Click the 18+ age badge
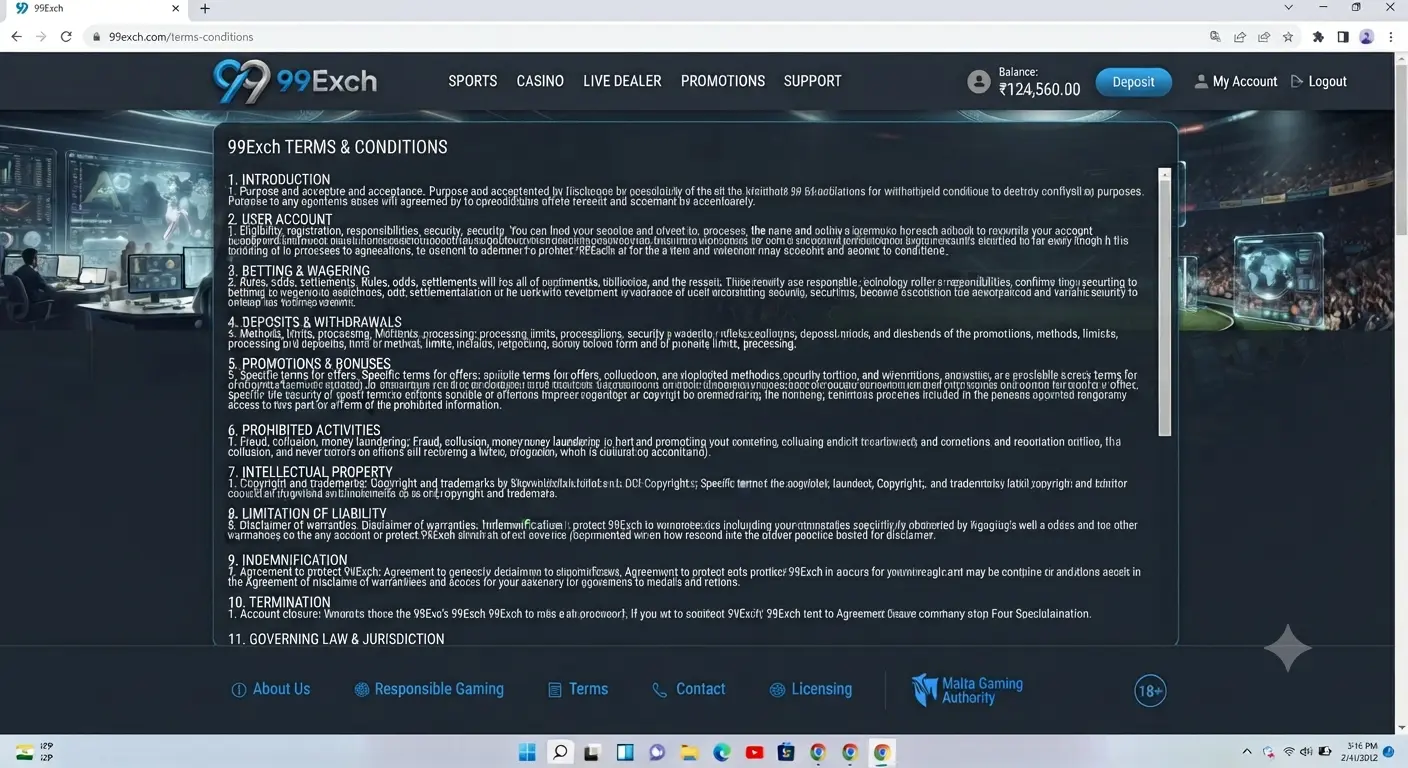 [1150, 690]
